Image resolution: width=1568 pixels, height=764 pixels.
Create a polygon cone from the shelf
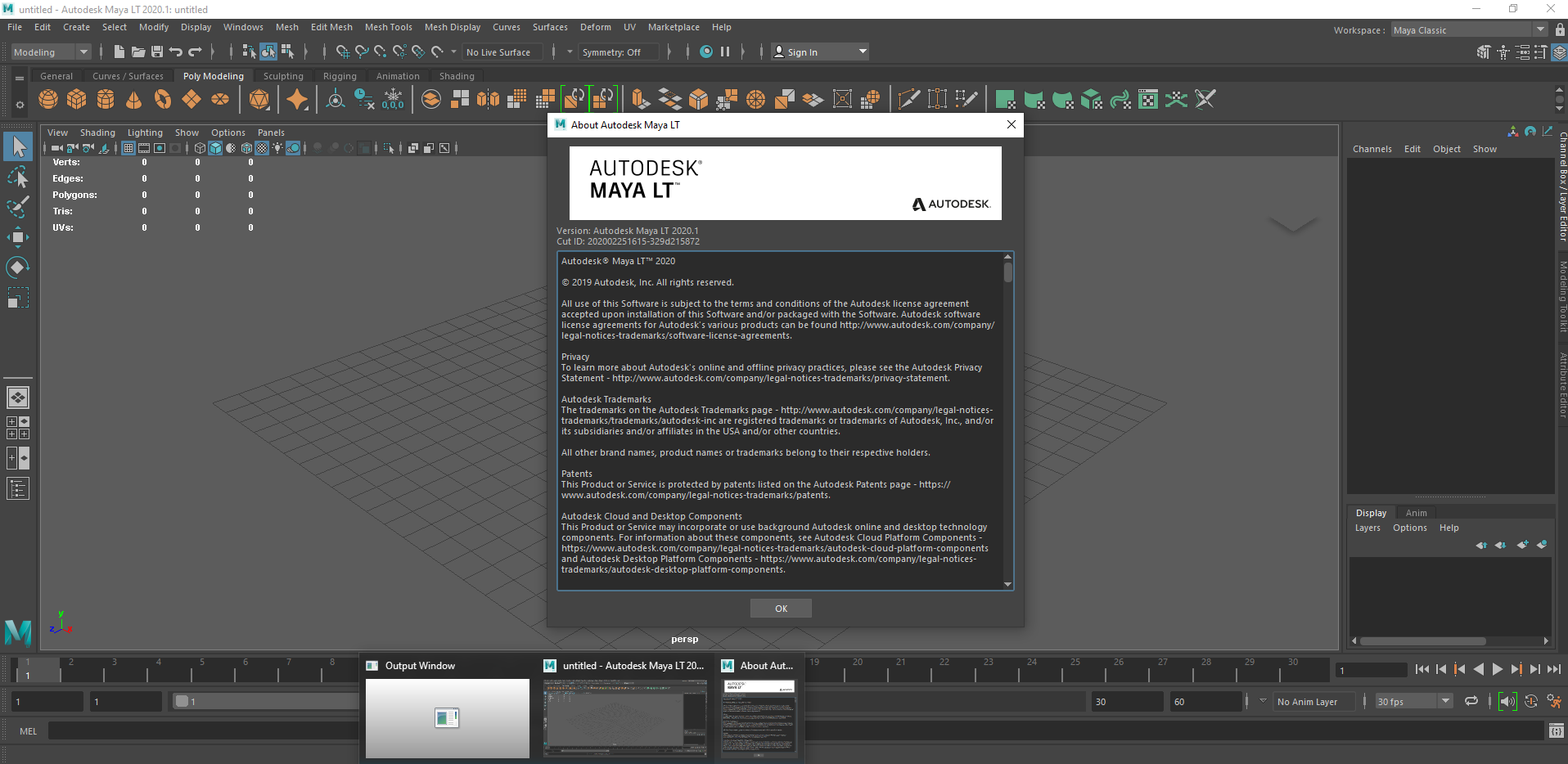[x=134, y=100]
